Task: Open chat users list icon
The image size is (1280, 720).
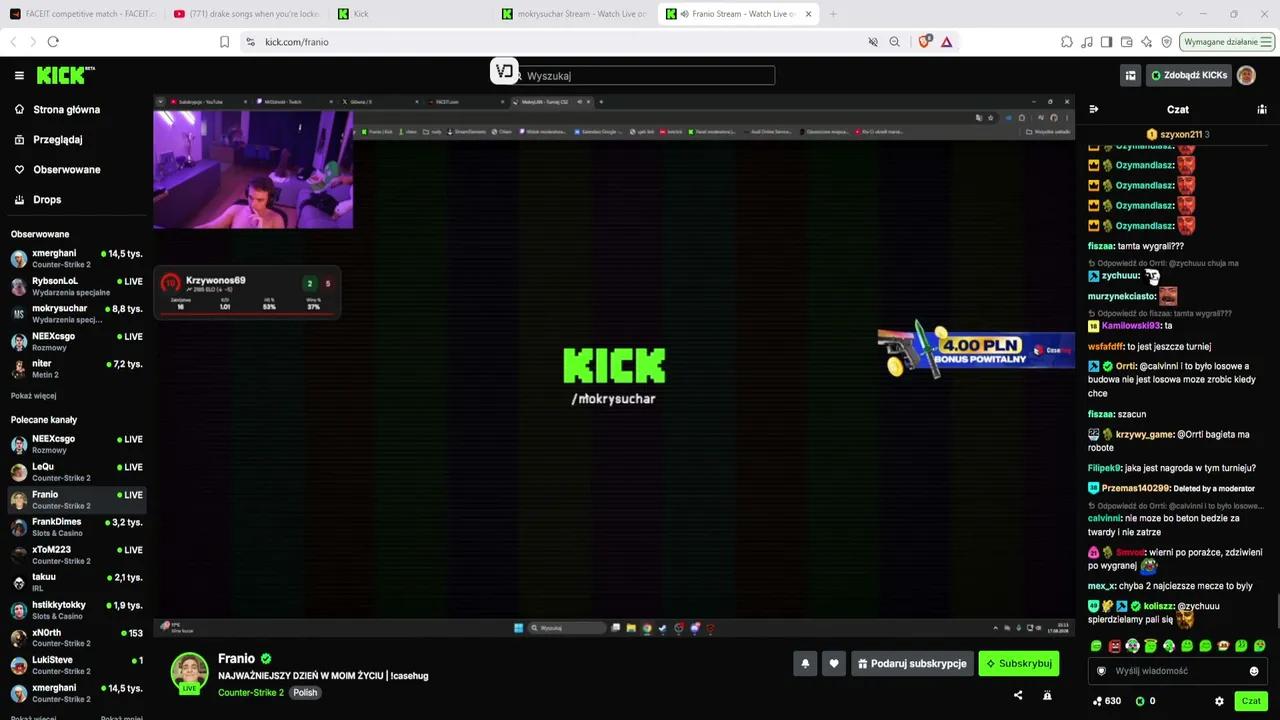Action: 1262,109
